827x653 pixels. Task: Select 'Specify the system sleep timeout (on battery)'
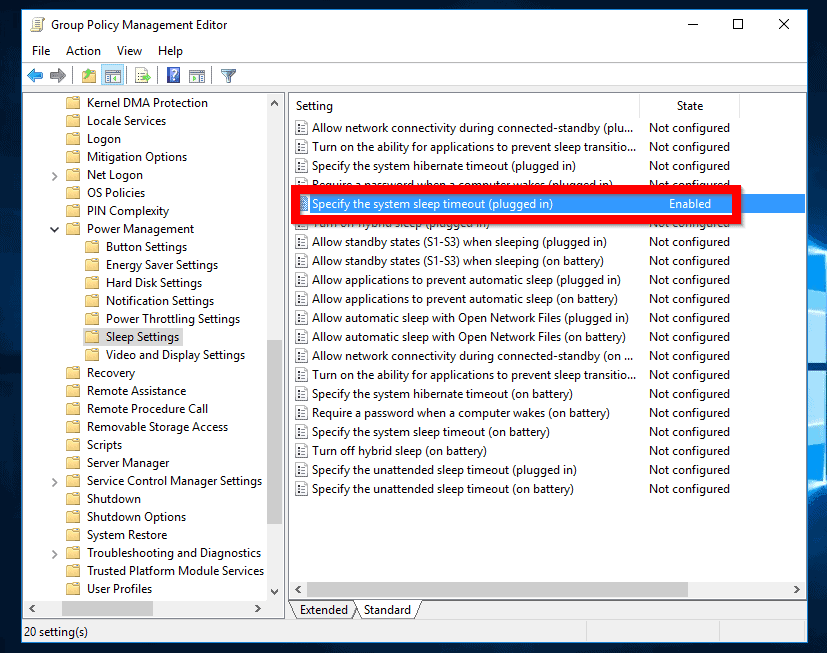(x=430, y=432)
